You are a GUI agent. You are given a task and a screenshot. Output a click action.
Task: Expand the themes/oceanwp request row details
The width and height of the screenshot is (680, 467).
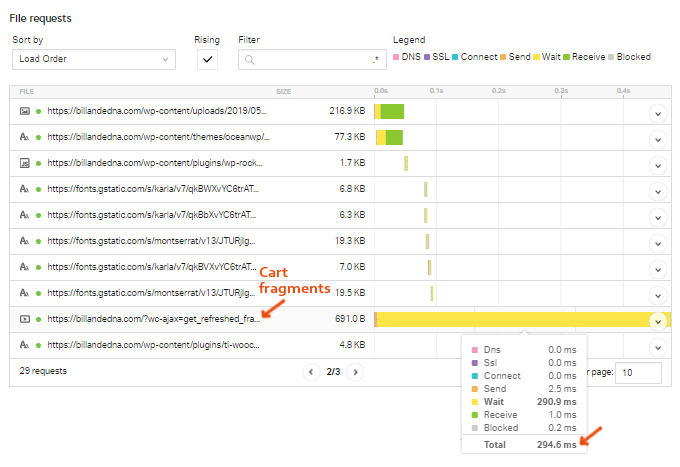[657, 138]
